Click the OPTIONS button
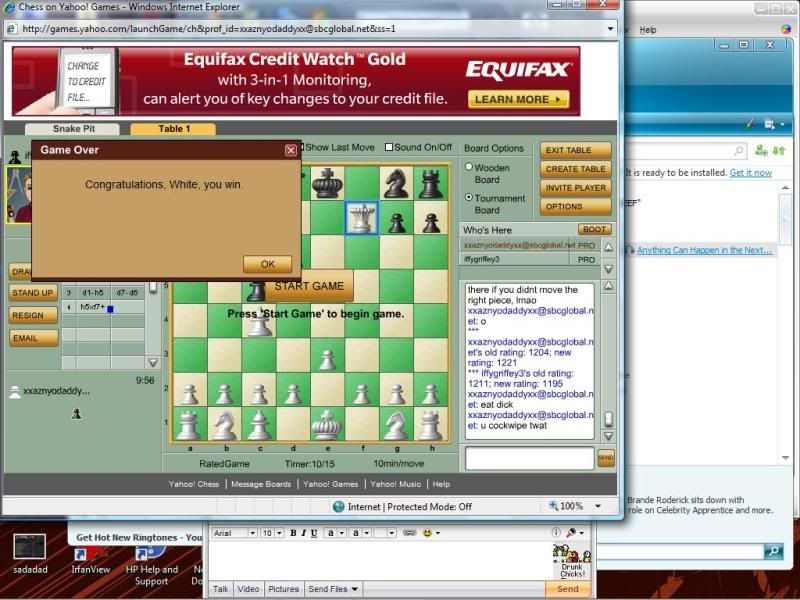Image resolution: width=800 pixels, height=600 pixels. pyautogui.click(x=576, y=207)
